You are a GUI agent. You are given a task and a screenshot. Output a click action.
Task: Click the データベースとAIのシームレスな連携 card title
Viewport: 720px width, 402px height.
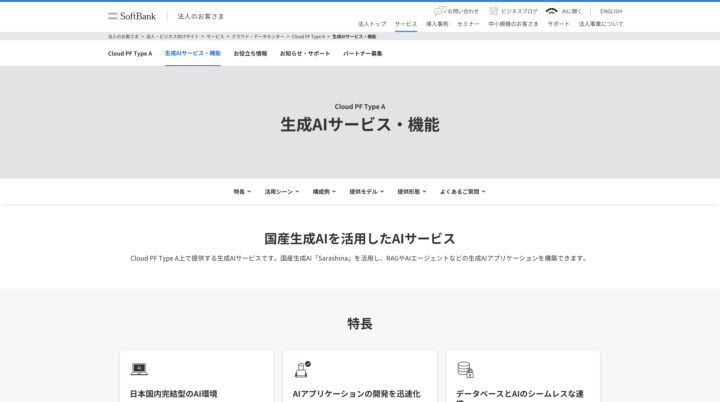coord(520,396)
